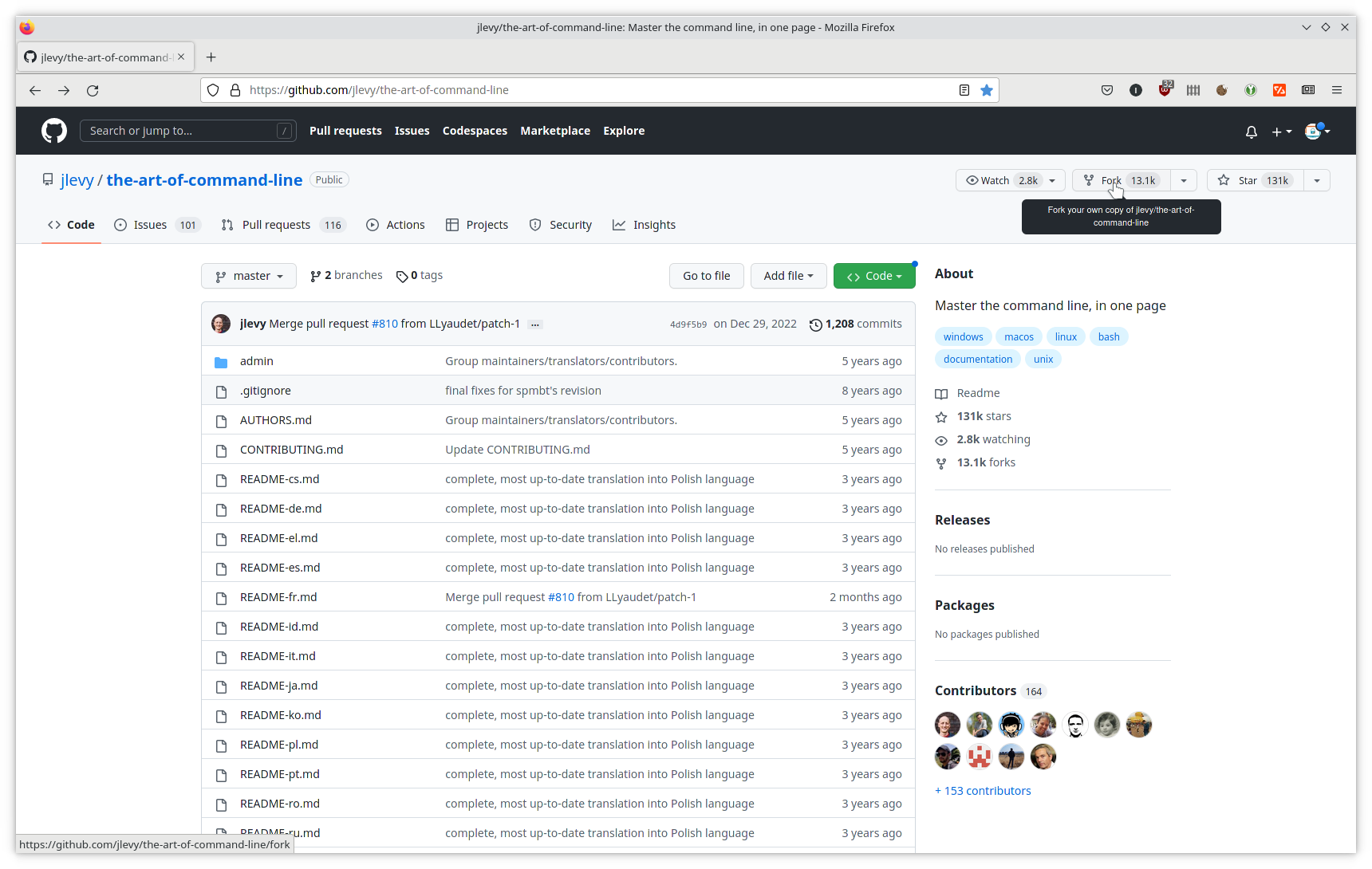
Task: Open the green Code dropdown
Action: [873, 276]
